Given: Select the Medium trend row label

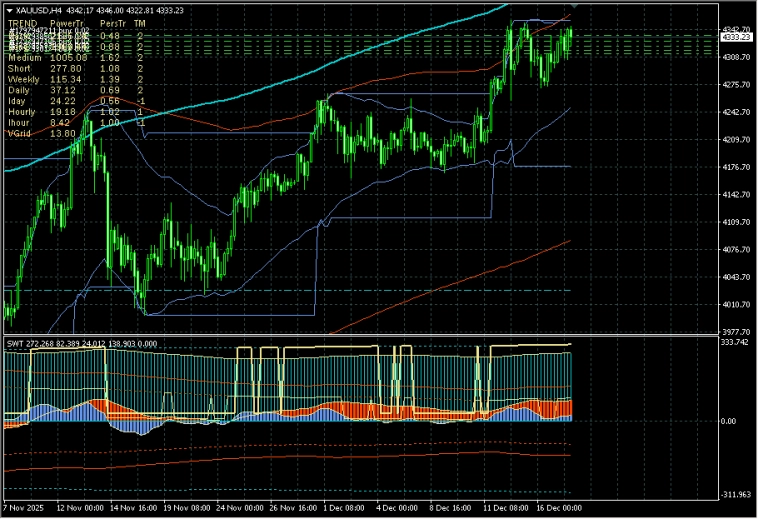Looking at the screenshot, I should [24, 58].
